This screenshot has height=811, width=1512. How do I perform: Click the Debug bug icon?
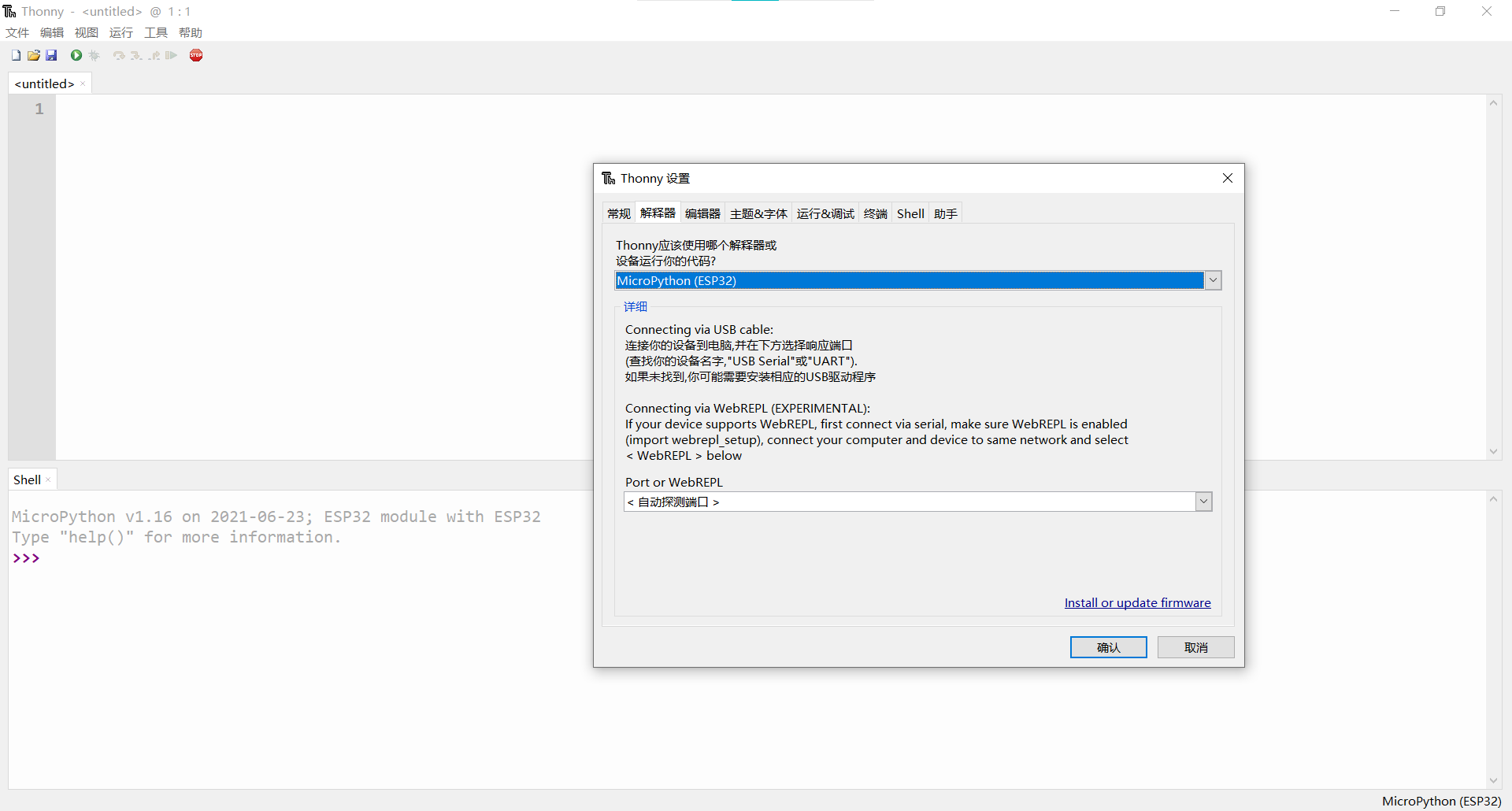94,55
